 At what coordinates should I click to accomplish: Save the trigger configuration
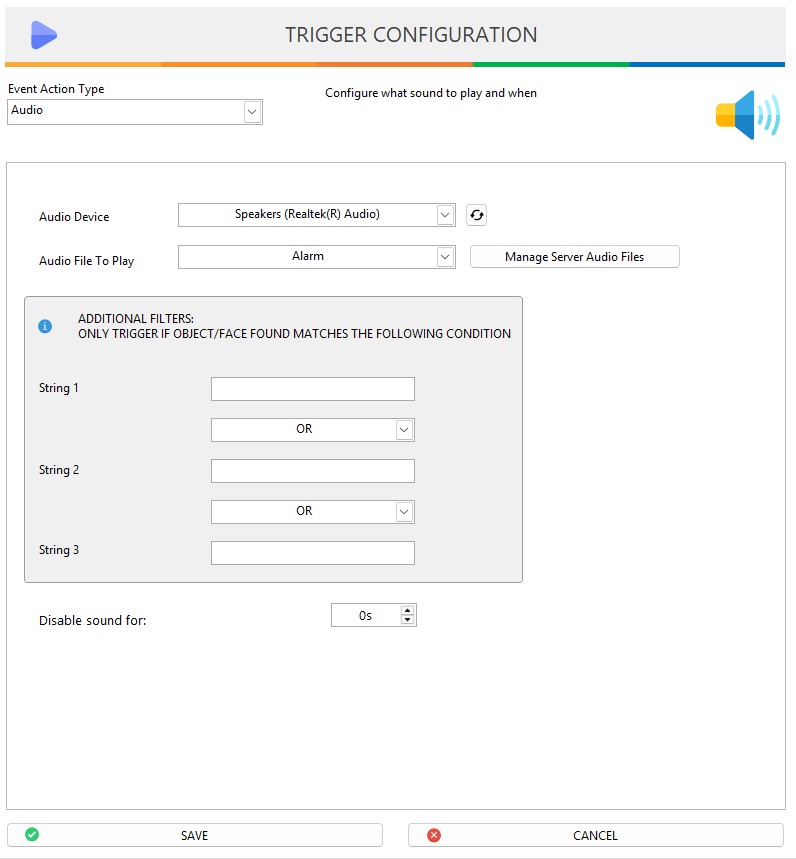pos(195,835)
